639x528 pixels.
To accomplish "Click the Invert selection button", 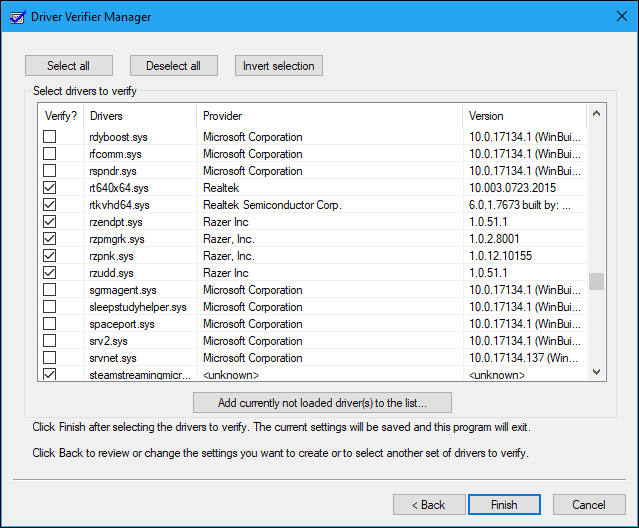I will tap(279, 66).
